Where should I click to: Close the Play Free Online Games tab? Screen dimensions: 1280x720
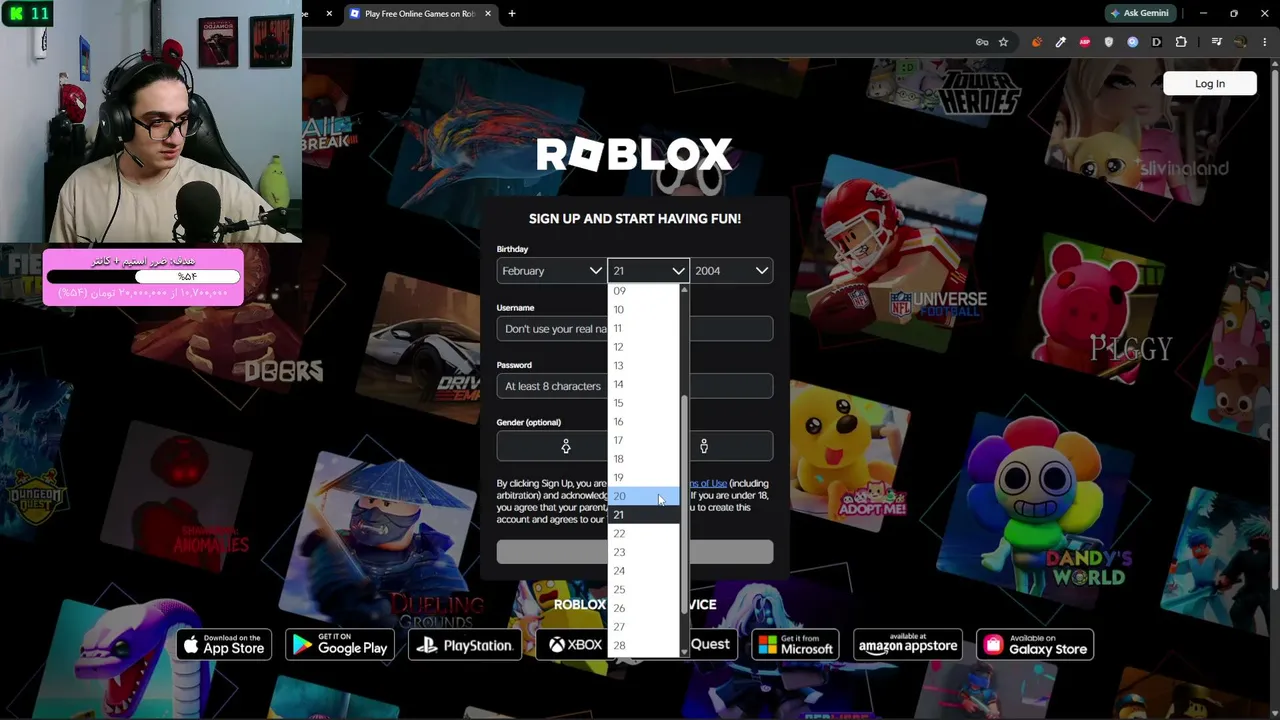pos(488,13)
